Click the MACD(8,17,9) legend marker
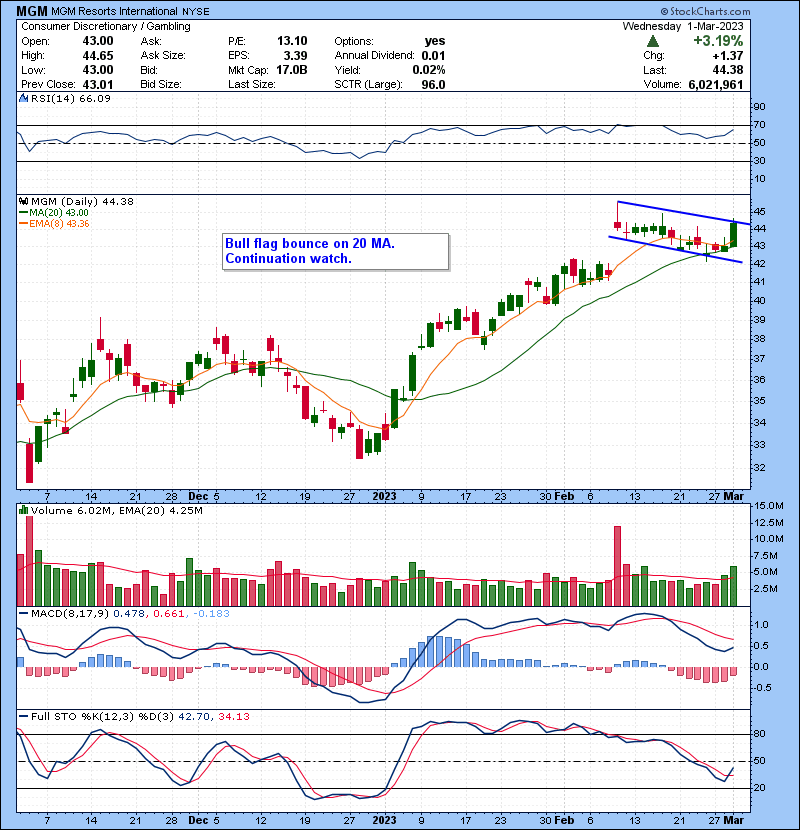The image size is (800, 830). coord(26,611)
